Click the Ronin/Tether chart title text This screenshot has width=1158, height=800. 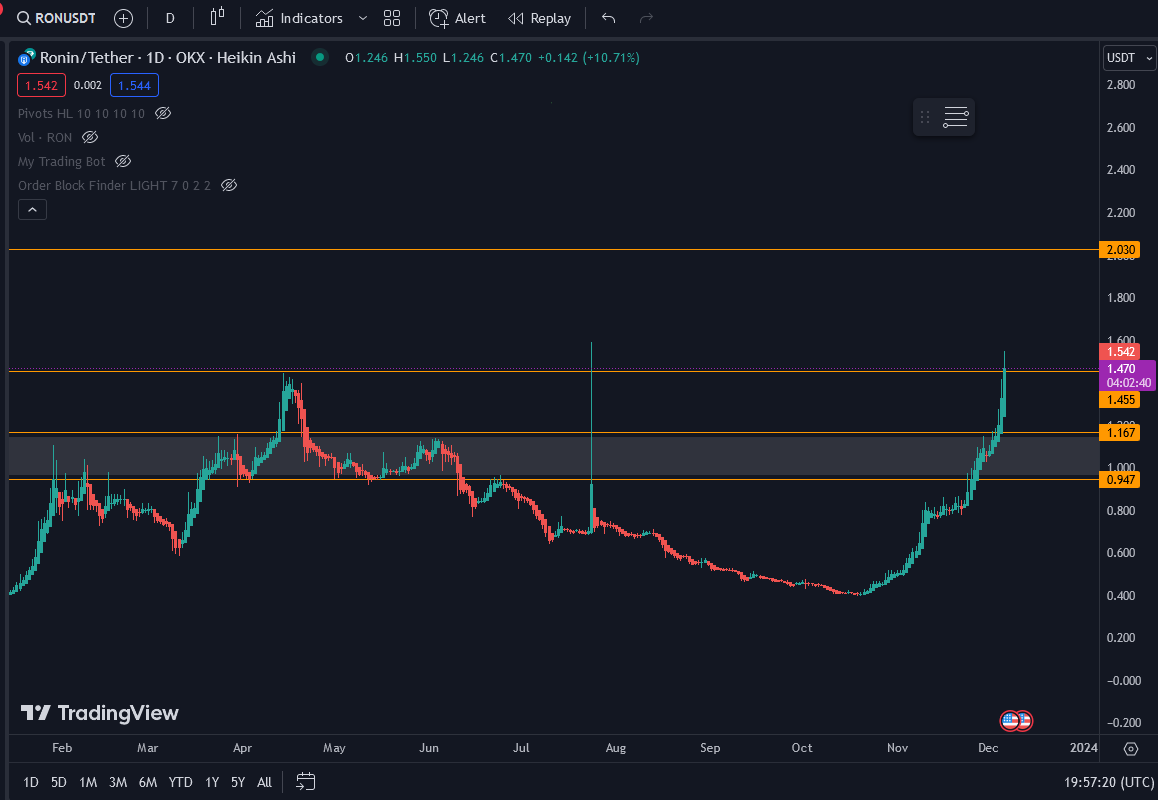pyautogui.click(x=168, y=58)
